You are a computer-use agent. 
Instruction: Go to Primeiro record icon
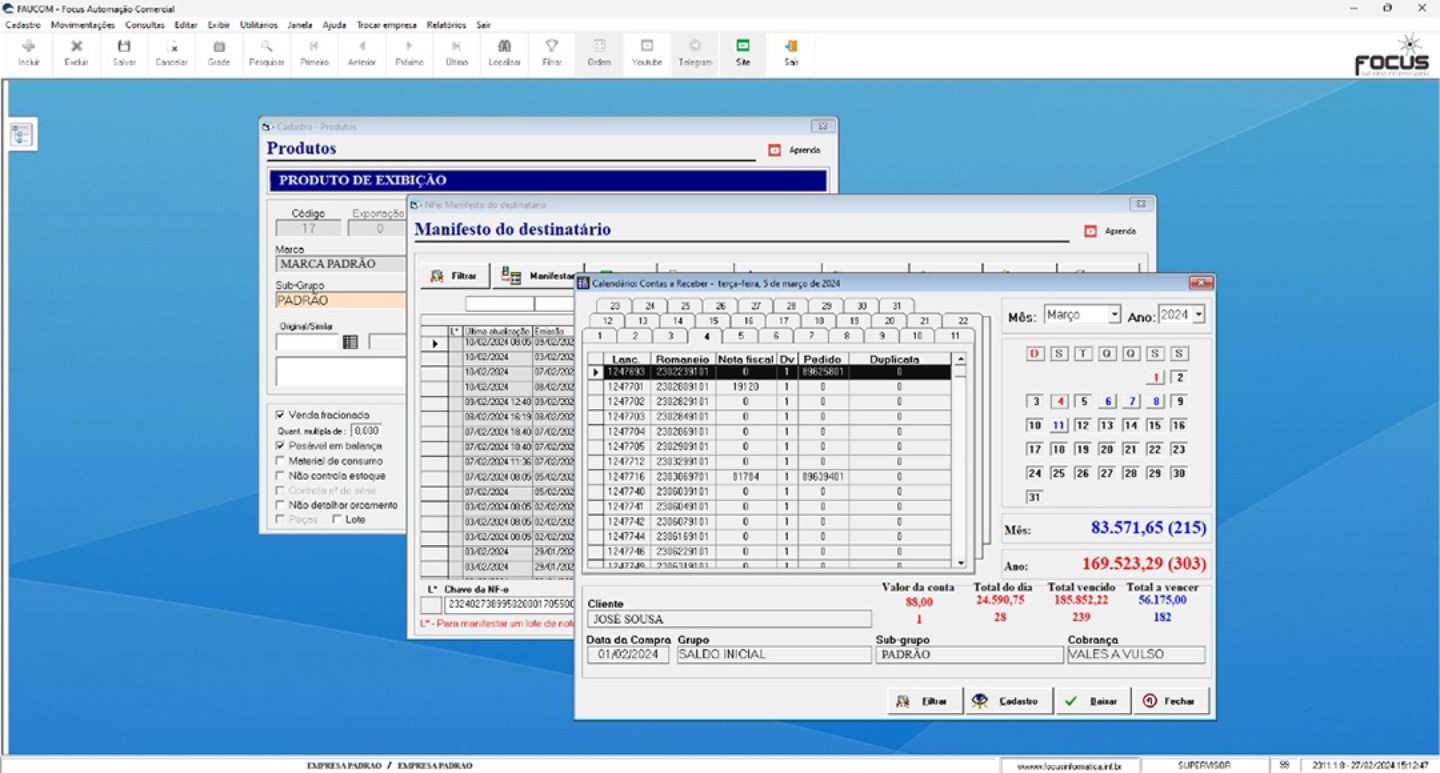pyautogui.click(x=314, y=46)
